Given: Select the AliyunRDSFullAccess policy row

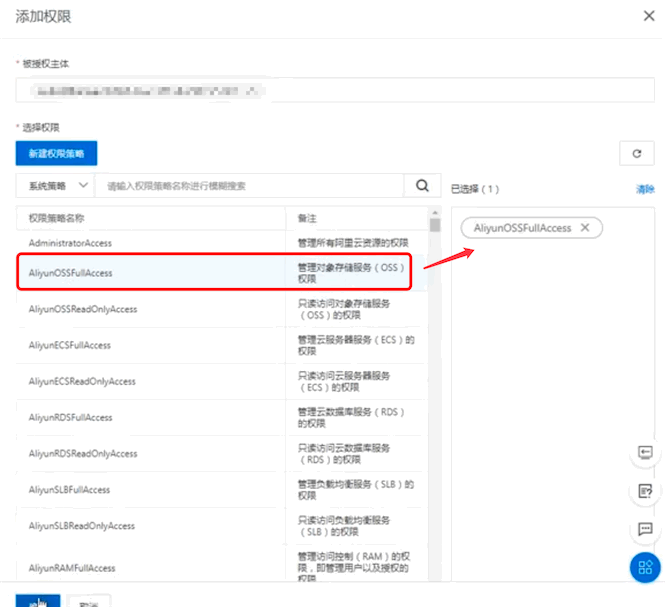Looking at the screenshot, I should pyautogui.click(x=221, y=417).
